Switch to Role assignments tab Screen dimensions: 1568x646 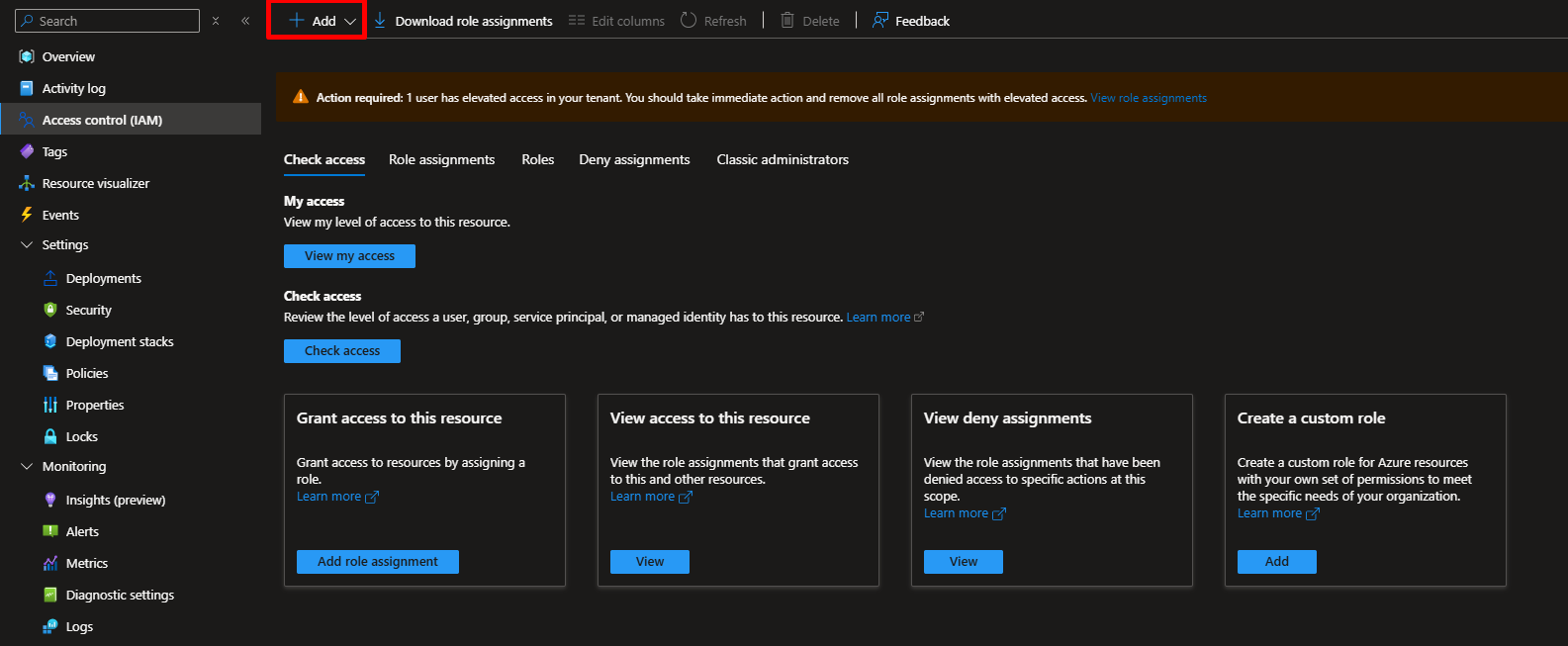pyautogui.click(x=441, y=159)
